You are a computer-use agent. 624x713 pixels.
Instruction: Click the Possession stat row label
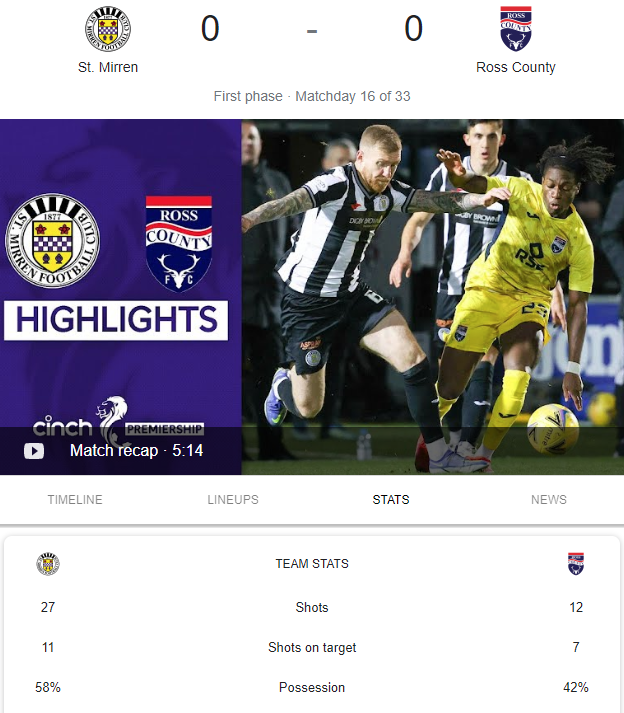pos(312,688)
